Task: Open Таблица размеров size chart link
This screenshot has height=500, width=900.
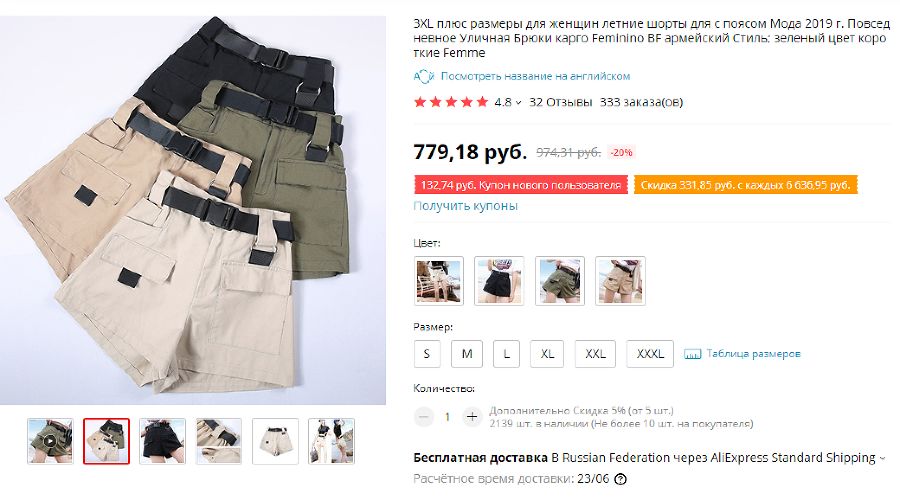Action: point(753,354)
